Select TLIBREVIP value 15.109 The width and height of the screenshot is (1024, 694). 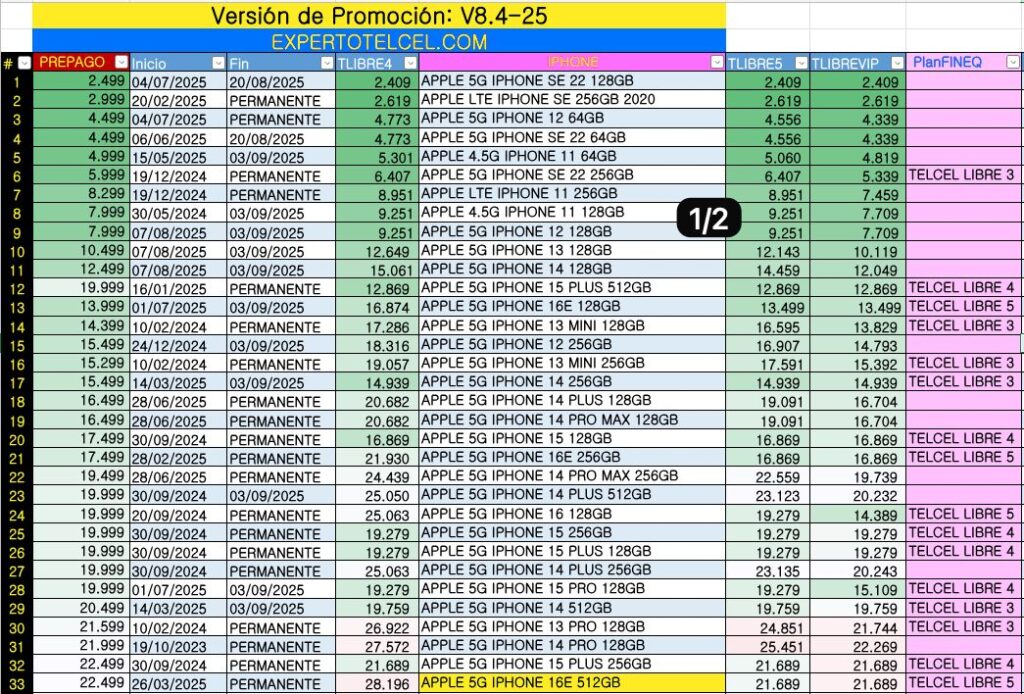[x=857, y=590]
